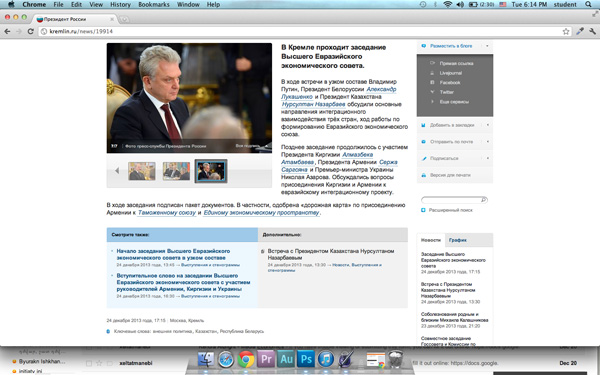Open the Таможенному союзу link
The image size is (600, 375).
point(166,212)
